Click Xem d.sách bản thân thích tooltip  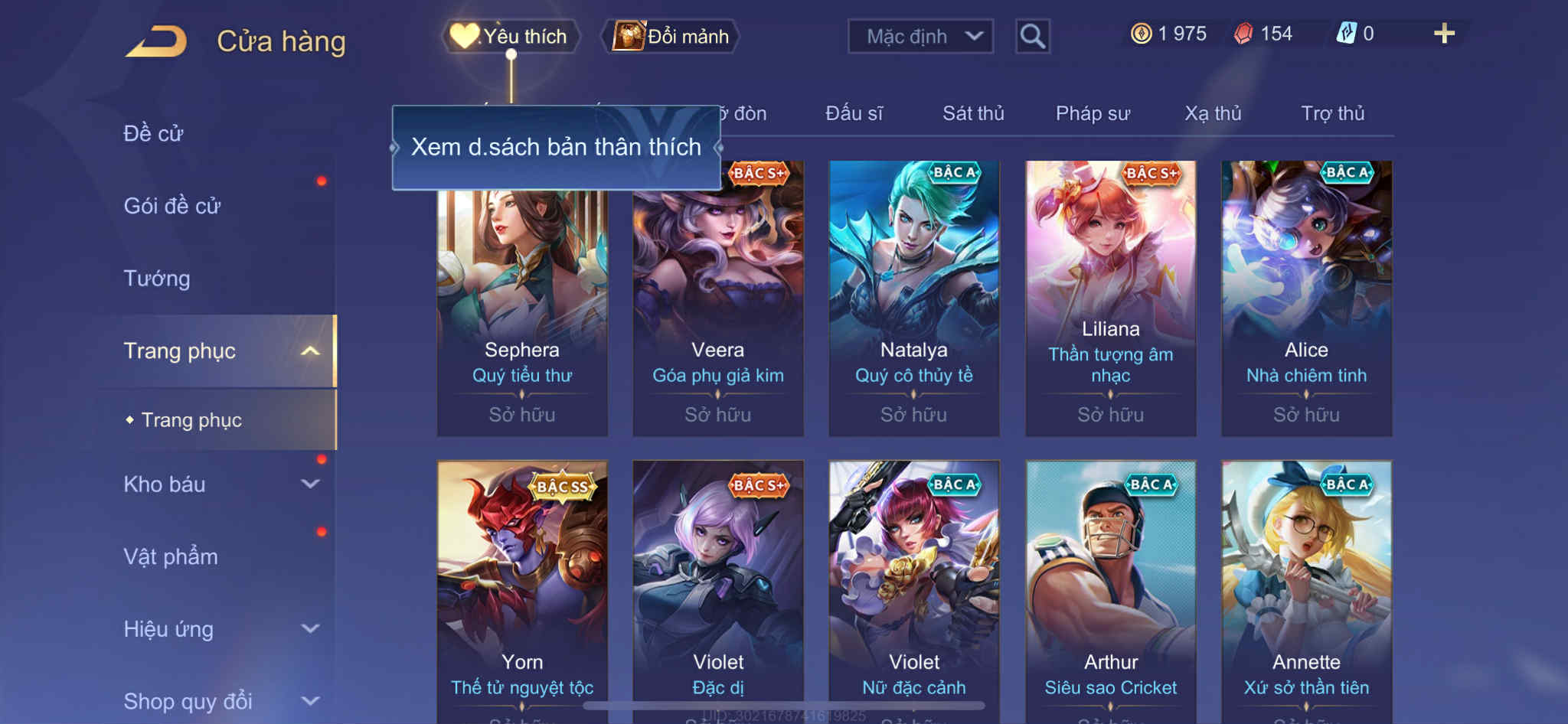pyautogui.click(x=557, y=147)
